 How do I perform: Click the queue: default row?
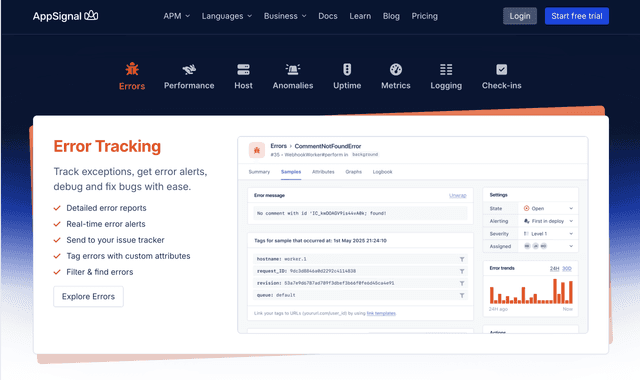[x=360, y=295]
